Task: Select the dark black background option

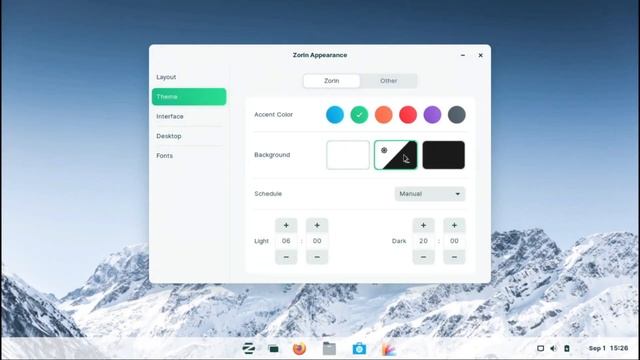Action: pyautogui.click(x=443, y=155)
